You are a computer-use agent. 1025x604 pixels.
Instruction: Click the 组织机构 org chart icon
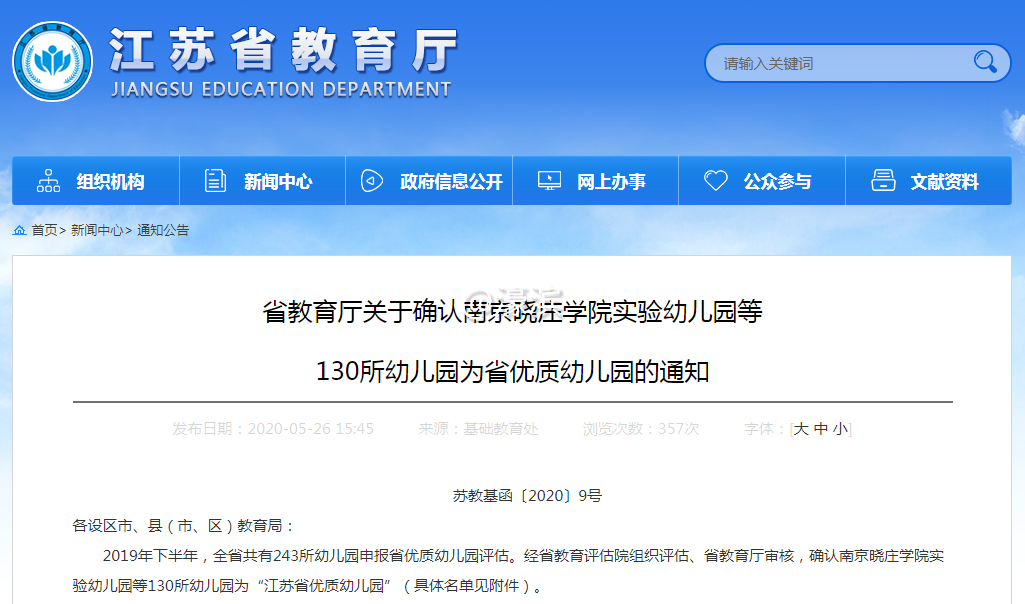[48, 181]
